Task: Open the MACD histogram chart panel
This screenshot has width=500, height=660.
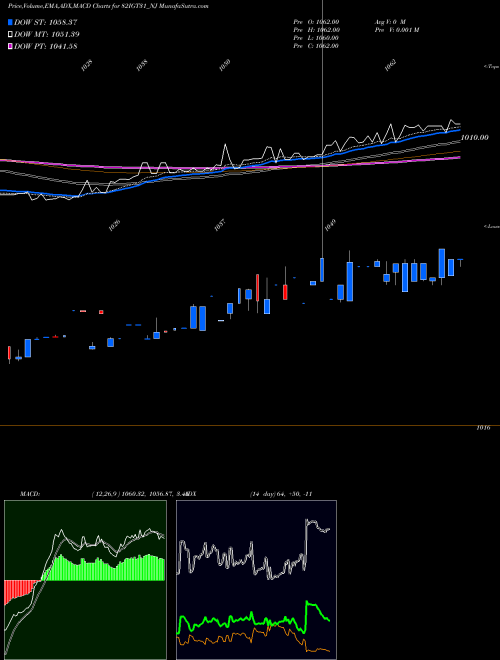Action: point(85,580)
